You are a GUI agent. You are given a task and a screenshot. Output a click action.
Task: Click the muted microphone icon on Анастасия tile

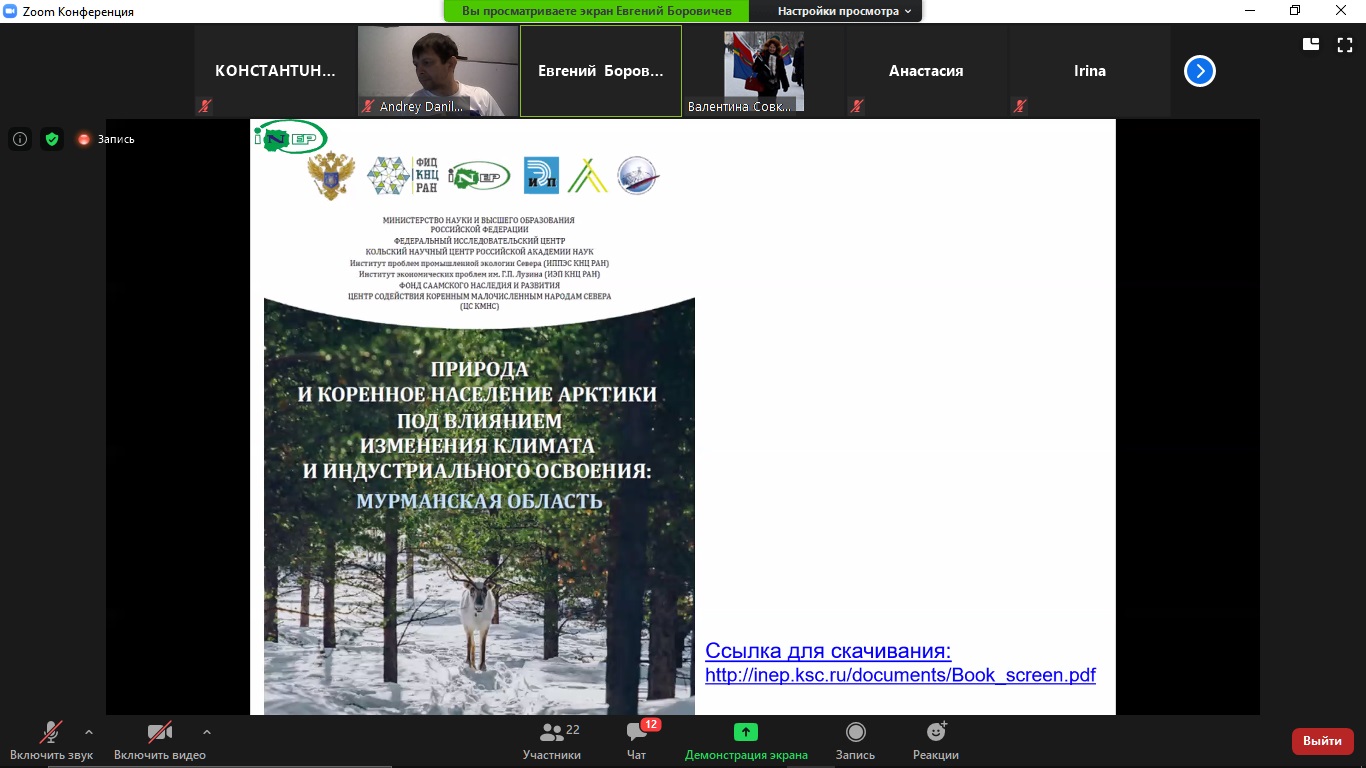click(x=856, y=105)
